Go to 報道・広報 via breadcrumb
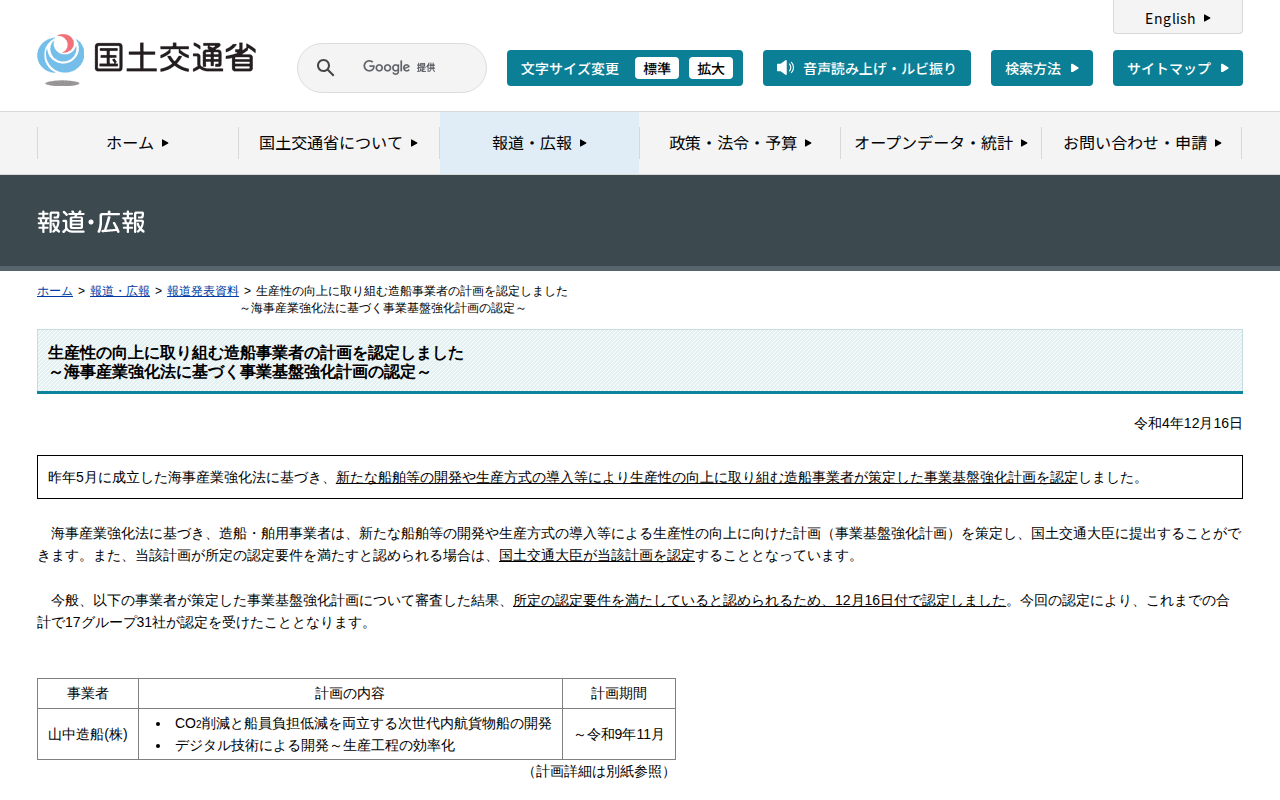The width and height of the screenshot is (1280, 800). (120, 291)
